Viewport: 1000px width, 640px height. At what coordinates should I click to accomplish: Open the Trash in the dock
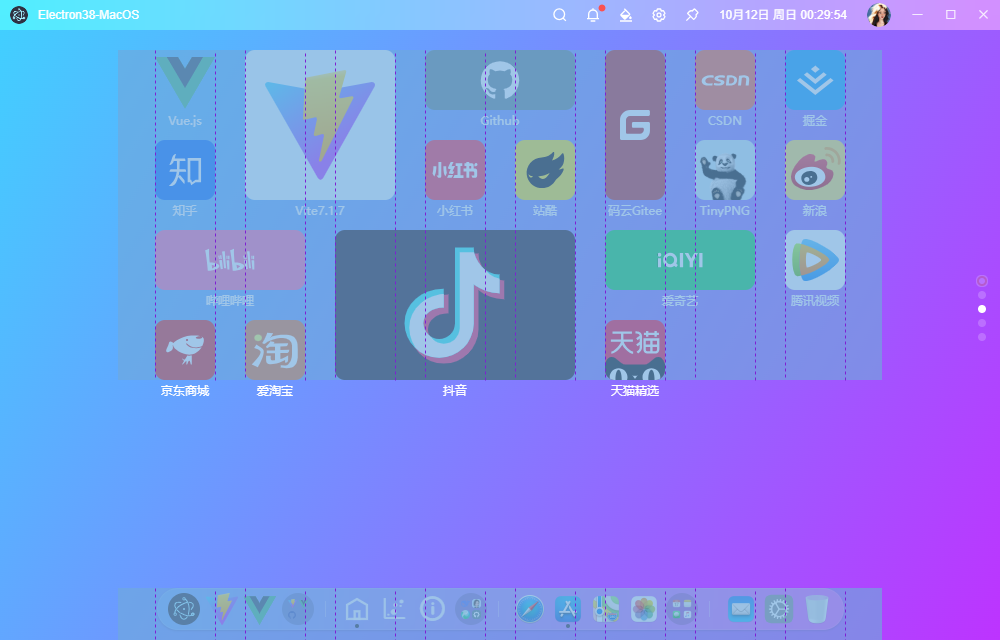pos(817,609)
